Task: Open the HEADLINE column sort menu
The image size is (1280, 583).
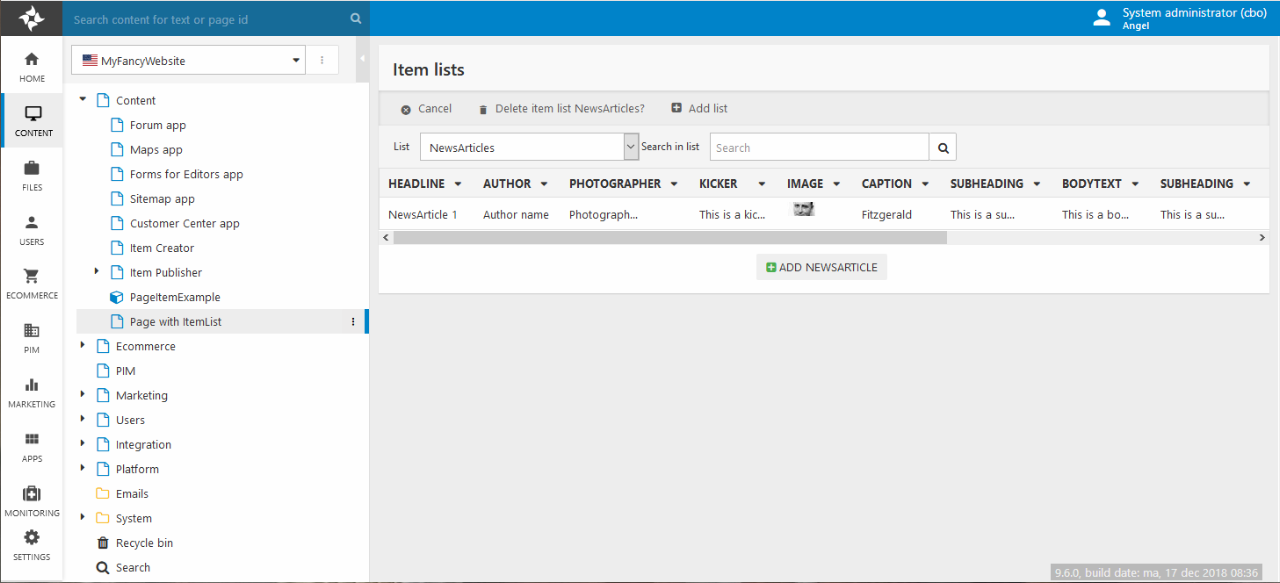Action: (x=458, y=184)
